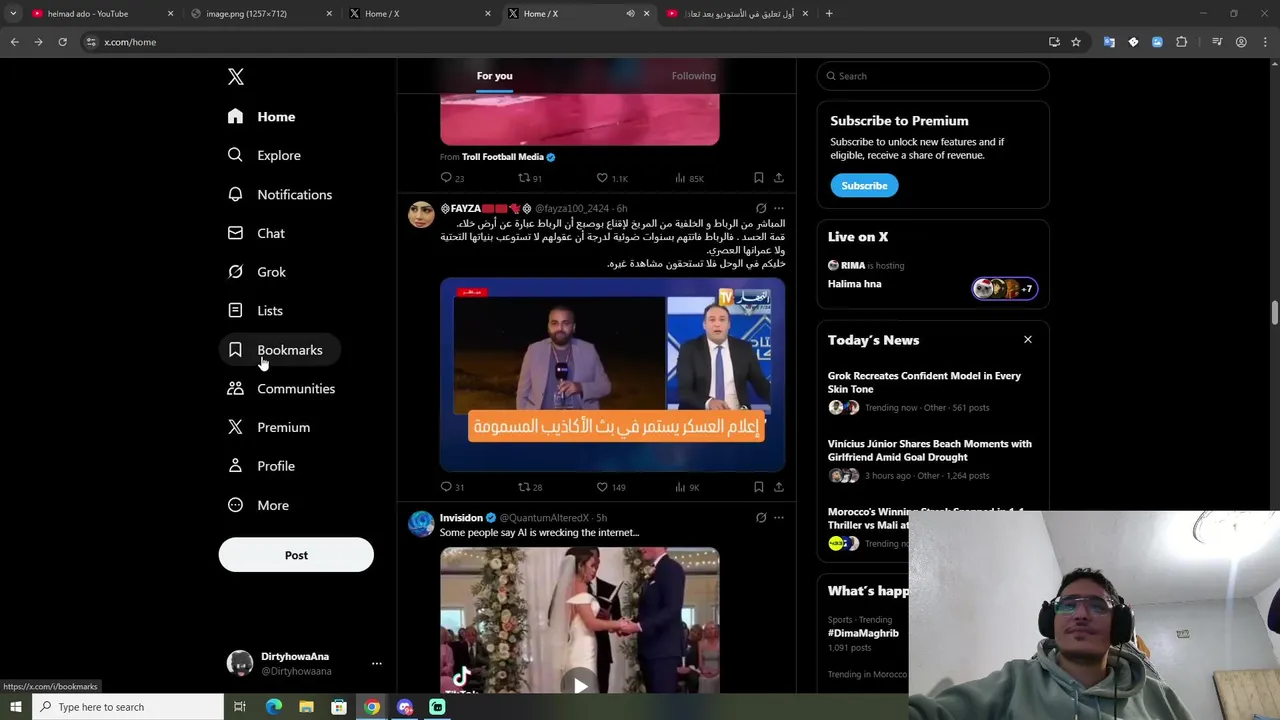This screenshot has width=1280, height=720.
Task: Repost the Troll Football Media post
Action: pos(529,178)
